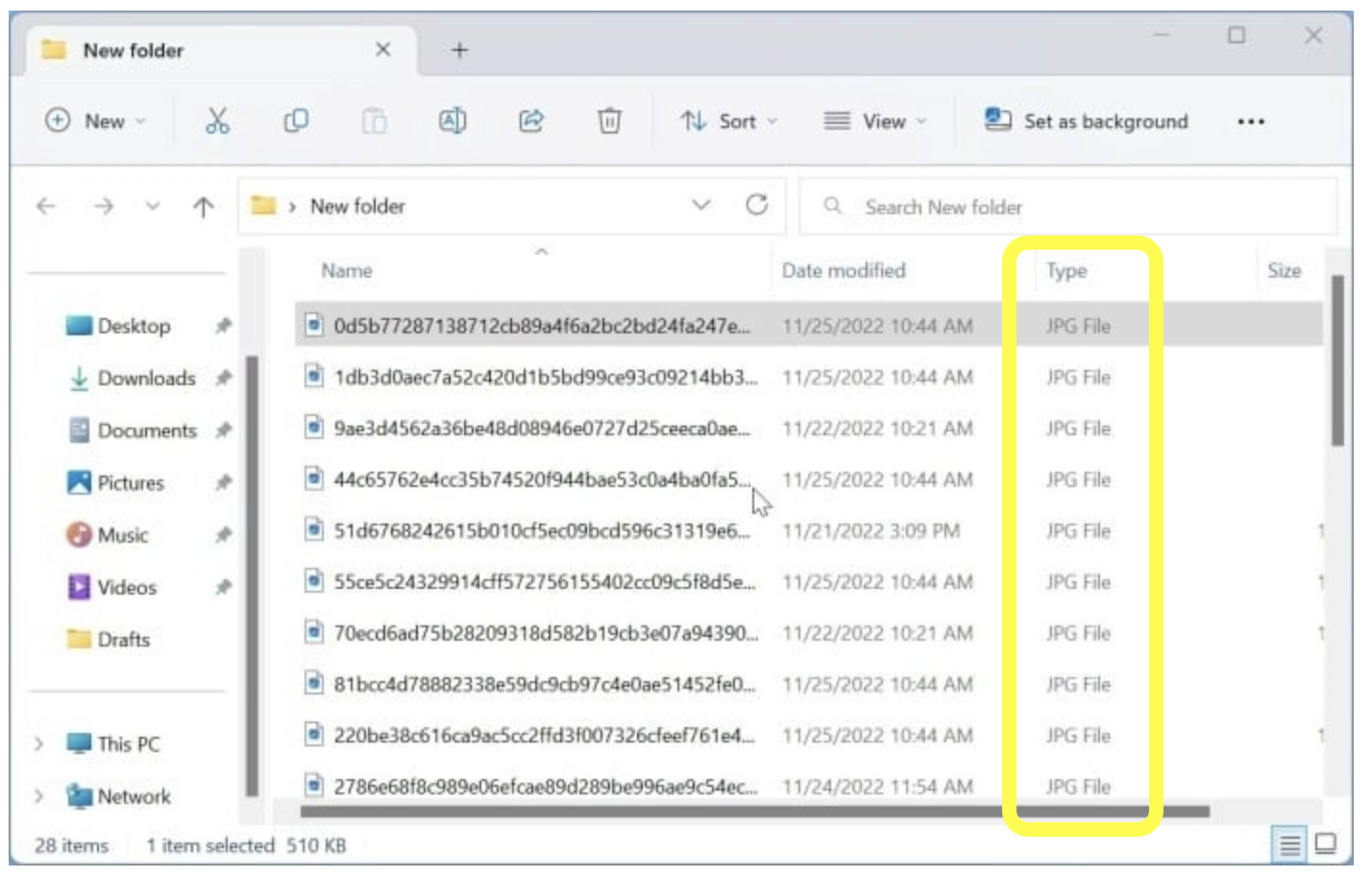Click the Paste clipboard icon
The height and width of the screenshot is (878, 1372).
click(x=374, y=121)
